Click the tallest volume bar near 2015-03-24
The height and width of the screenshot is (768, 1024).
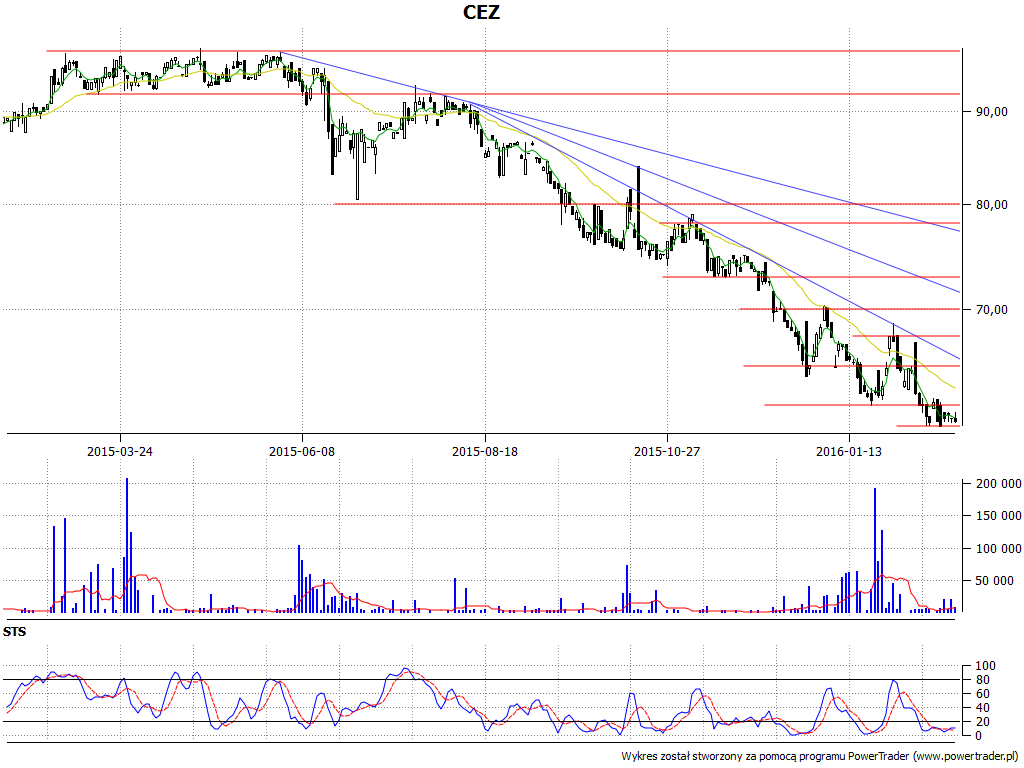point(127,545)
